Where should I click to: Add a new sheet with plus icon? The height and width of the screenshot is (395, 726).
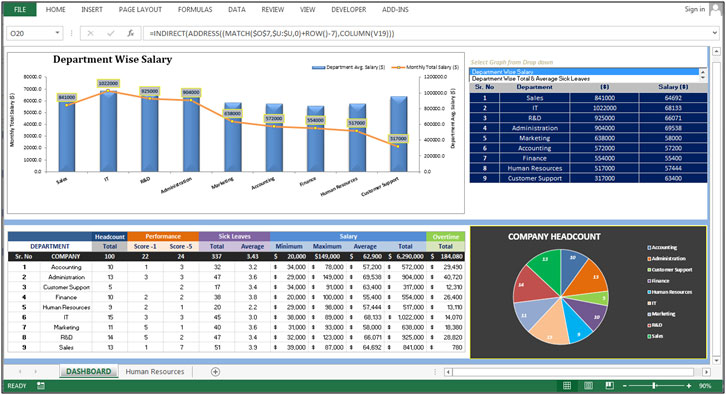215,371
